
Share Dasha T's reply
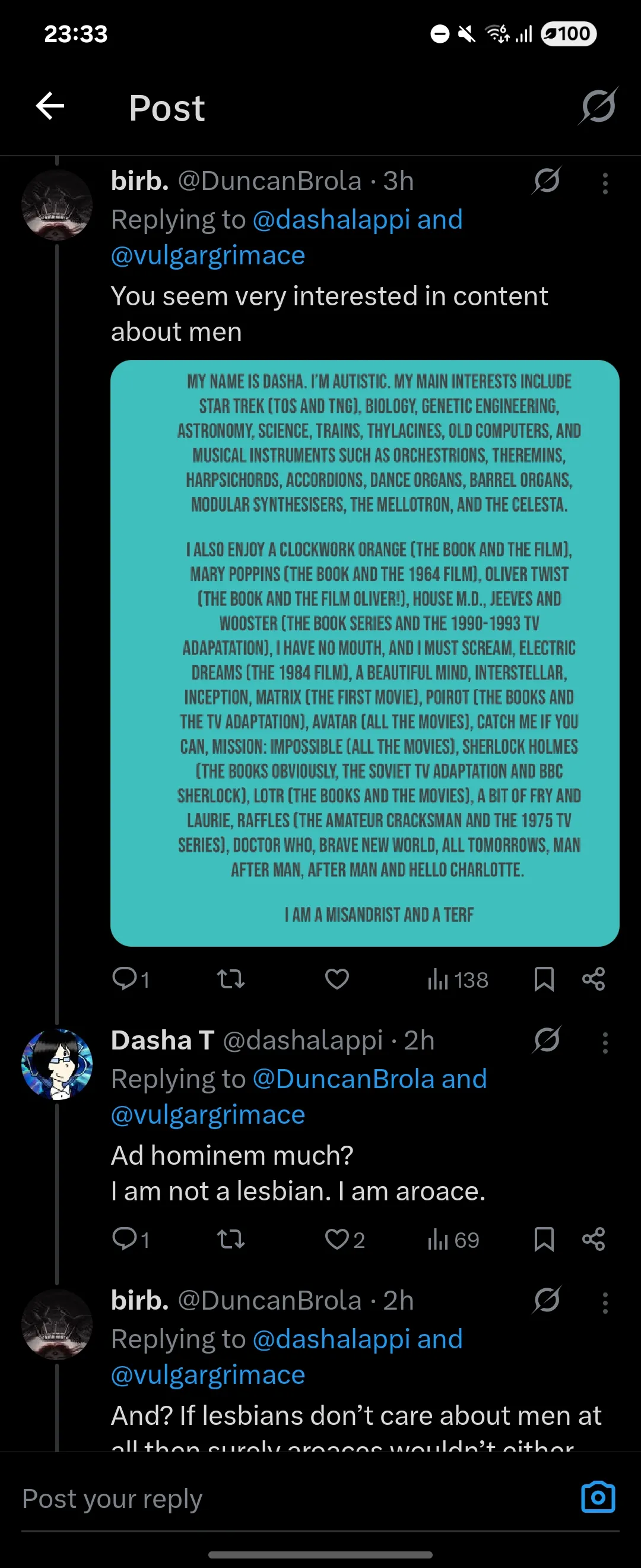tap(594, 1240)
